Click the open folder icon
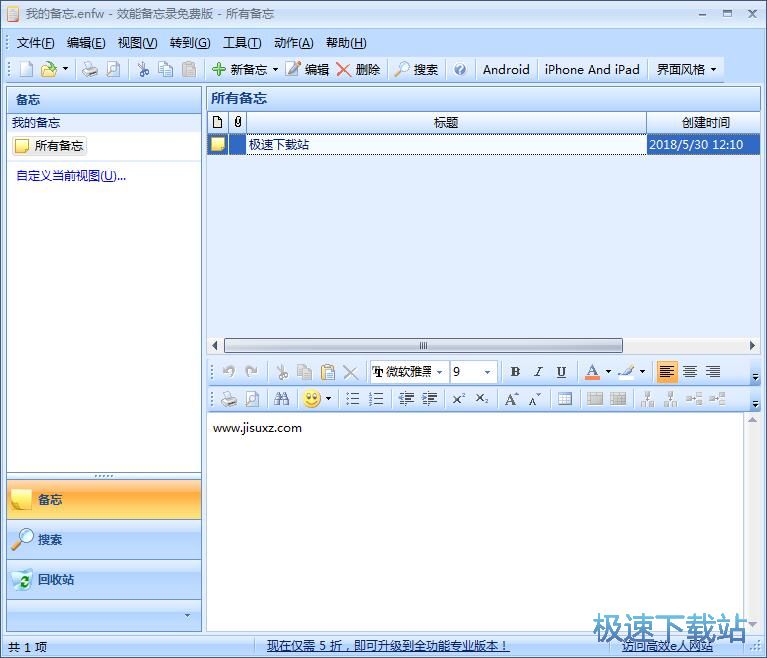Viewport: 767px width, 658px height. coord(48,69)
